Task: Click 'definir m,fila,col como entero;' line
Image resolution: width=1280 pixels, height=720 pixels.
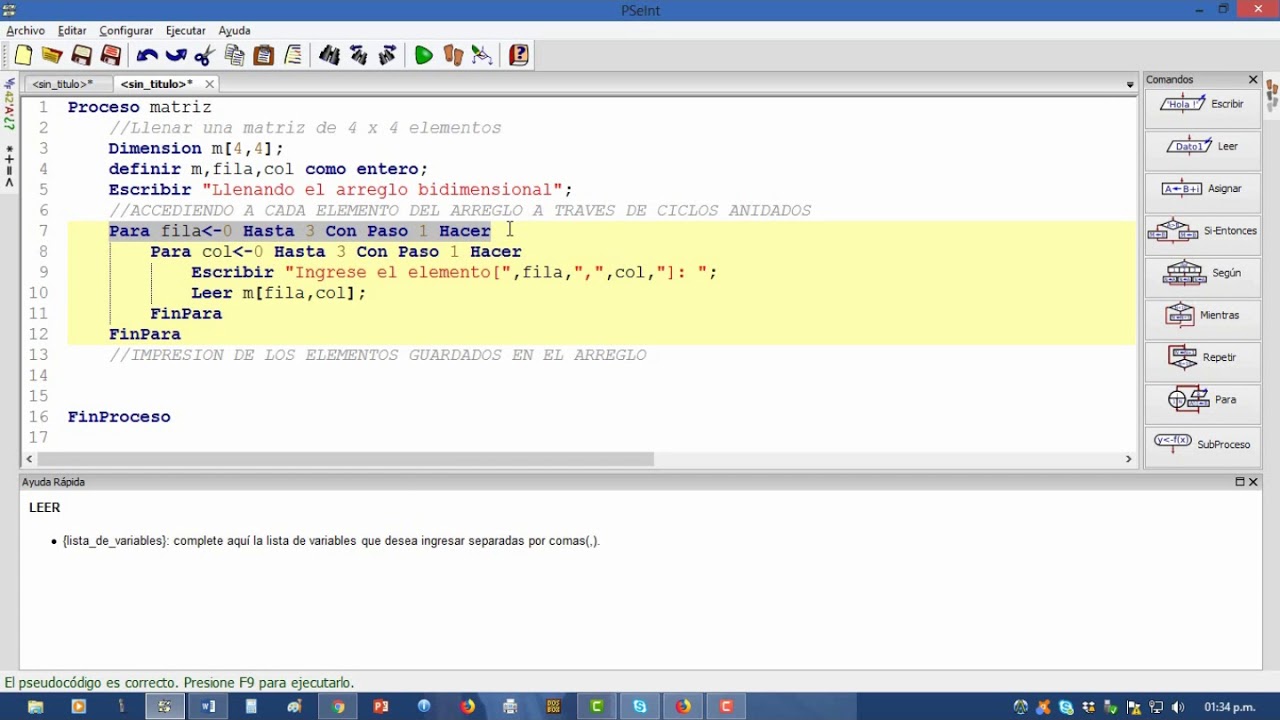Action: pyautogui.click(x=268, y=169)
